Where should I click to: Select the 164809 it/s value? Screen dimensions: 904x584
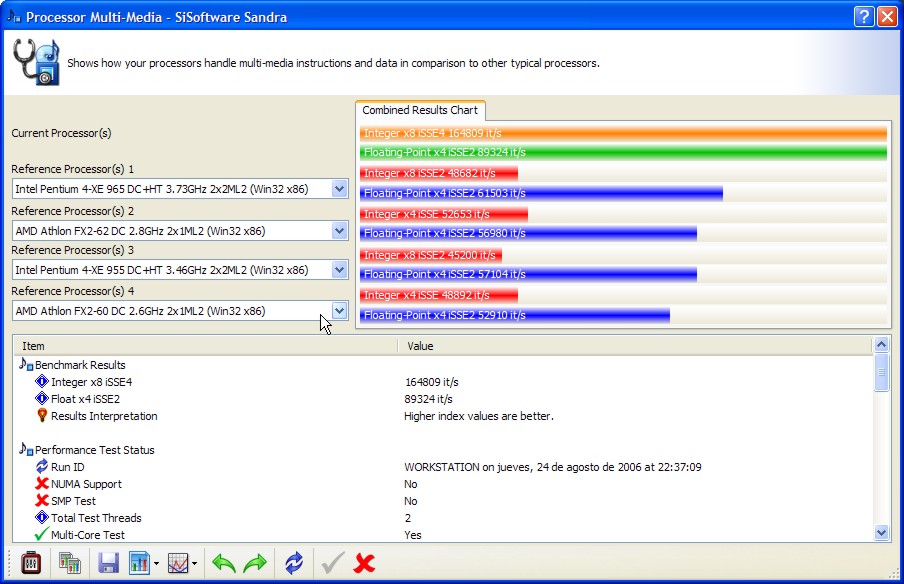[x=432, y=382]
